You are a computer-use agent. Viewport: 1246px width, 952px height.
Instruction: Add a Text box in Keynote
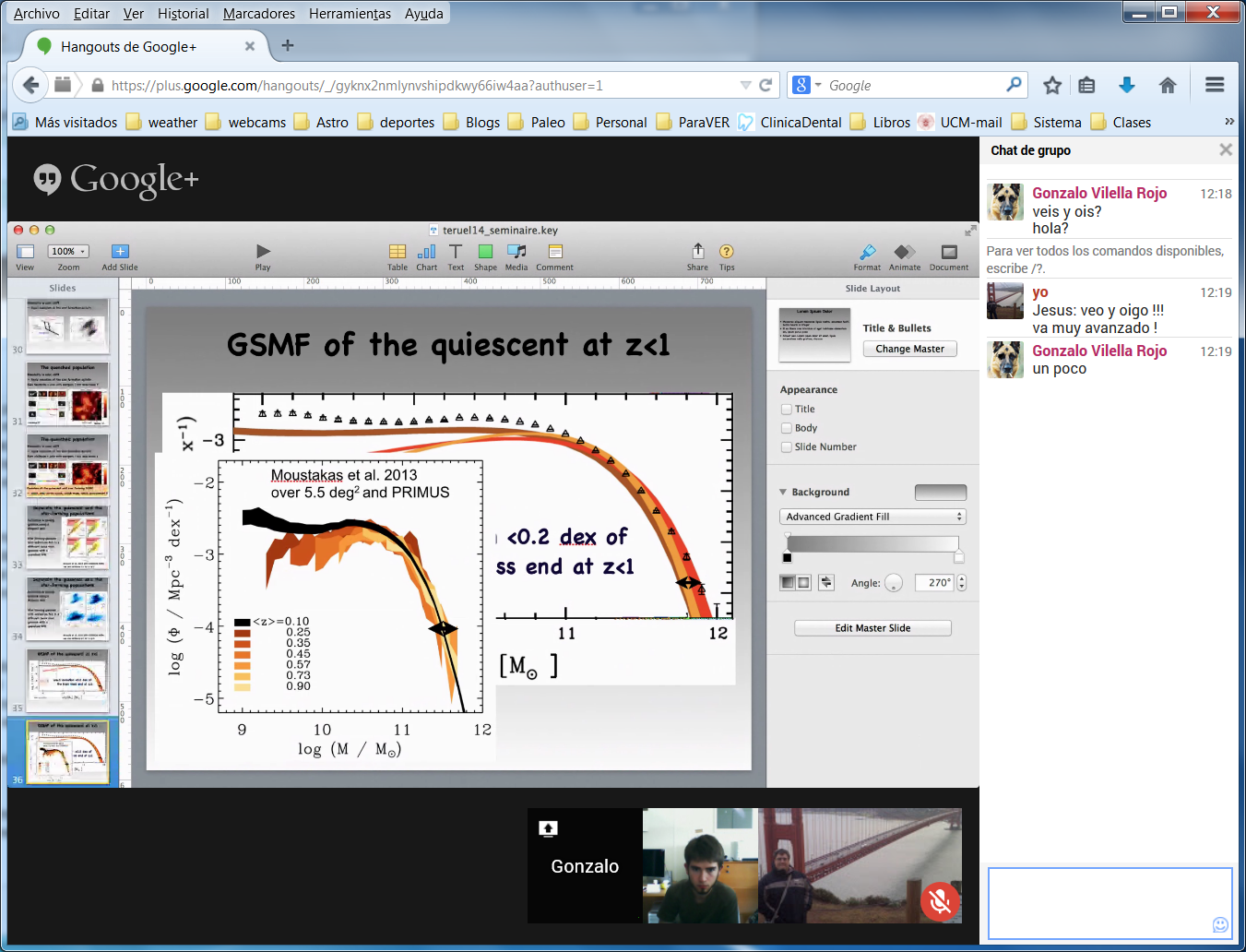pyautogui.click(x=456, y=251)
